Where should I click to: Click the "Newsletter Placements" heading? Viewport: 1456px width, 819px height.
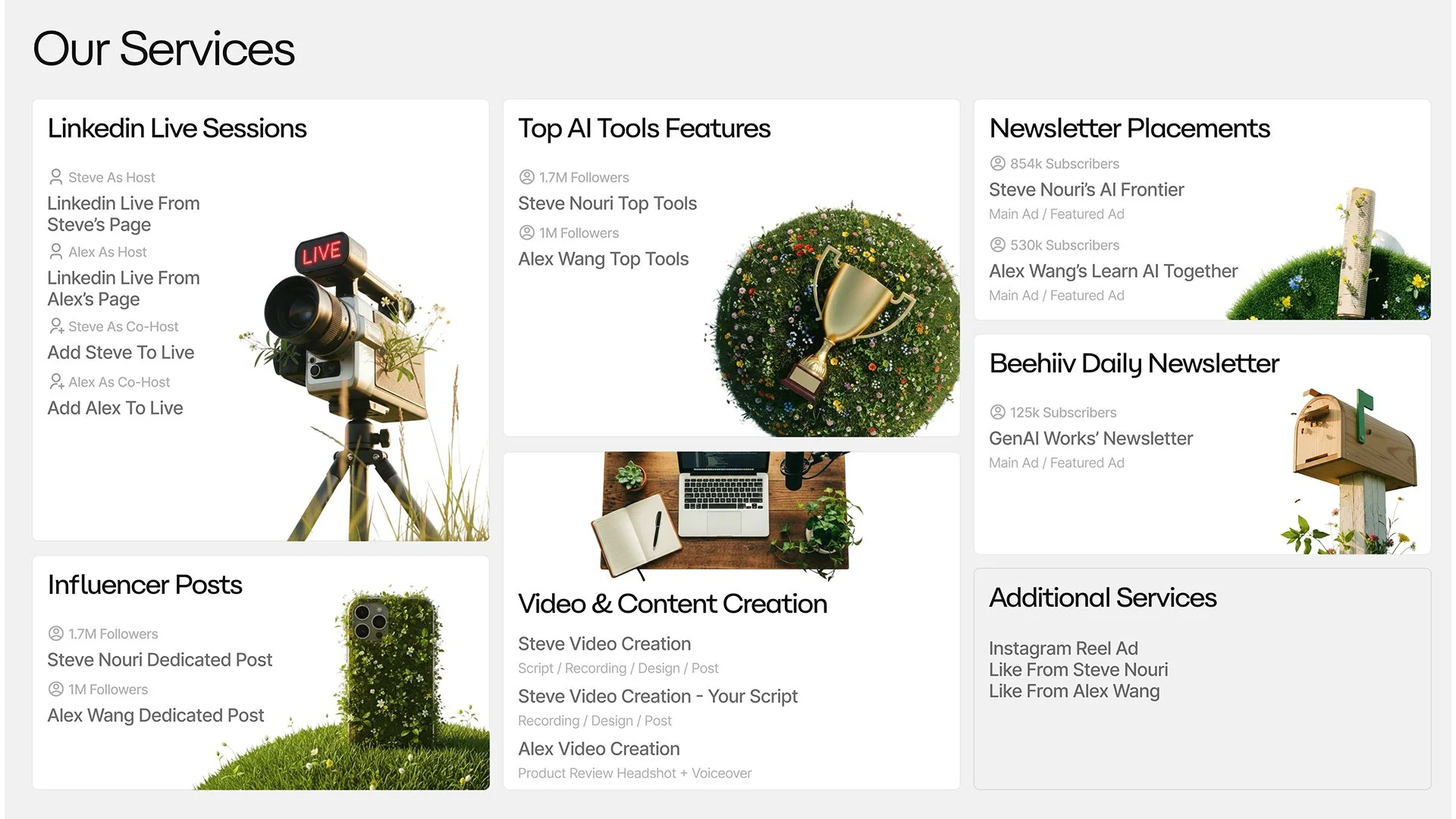(1129, 128)
